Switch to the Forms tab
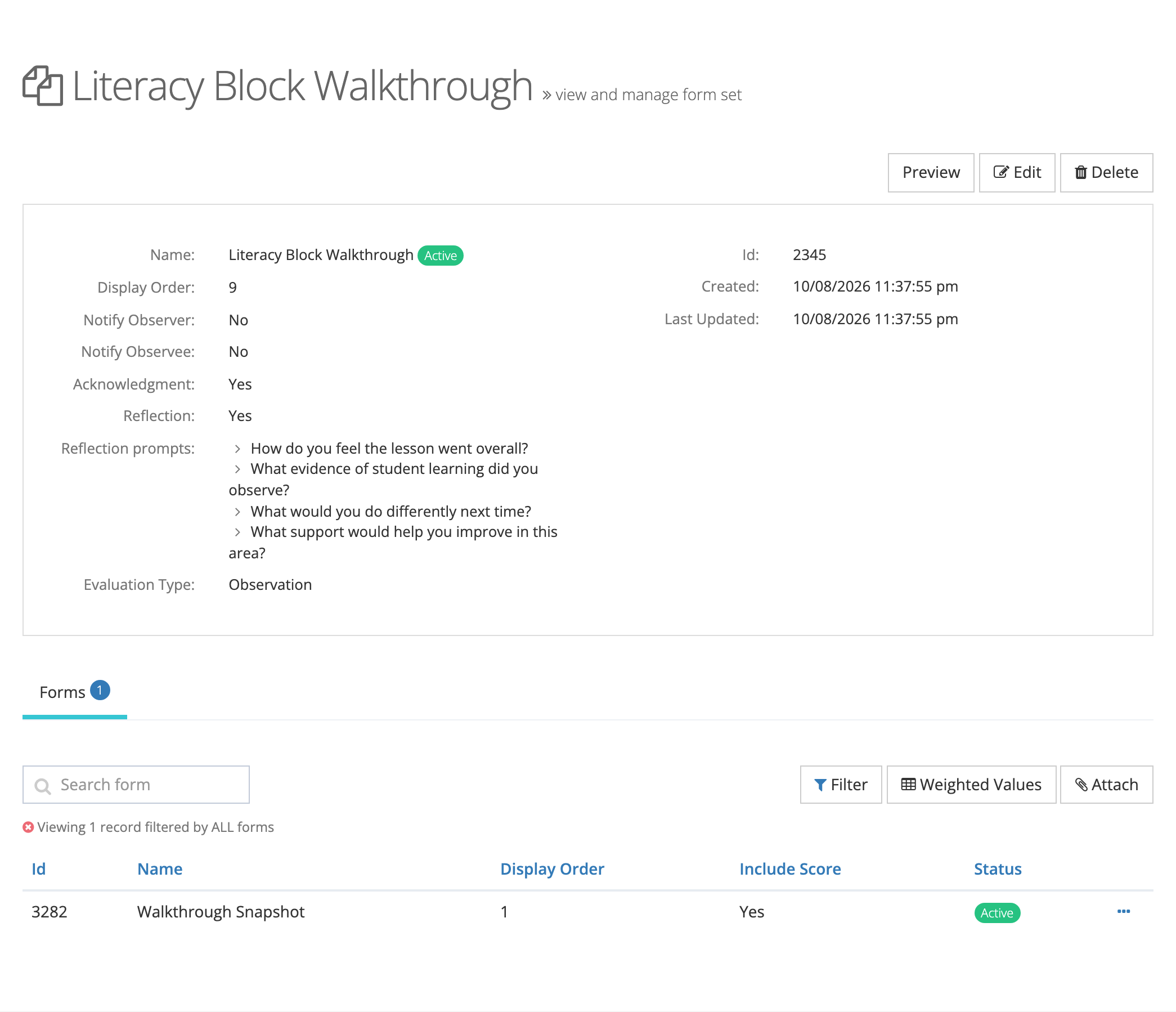This screenshot has height=1012, width=1176. coord(74,692)
